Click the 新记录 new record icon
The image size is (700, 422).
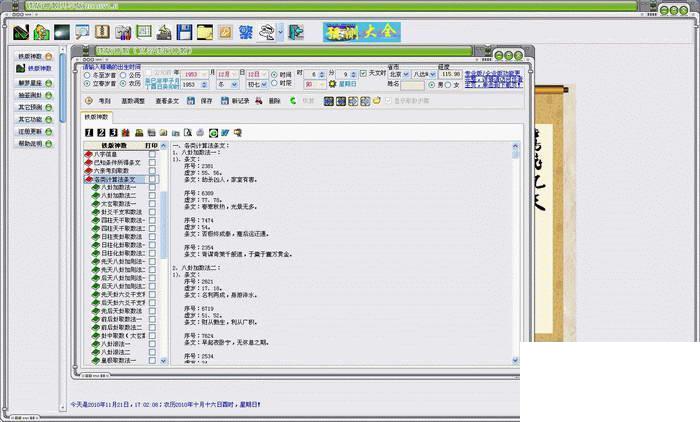(225, 101)
